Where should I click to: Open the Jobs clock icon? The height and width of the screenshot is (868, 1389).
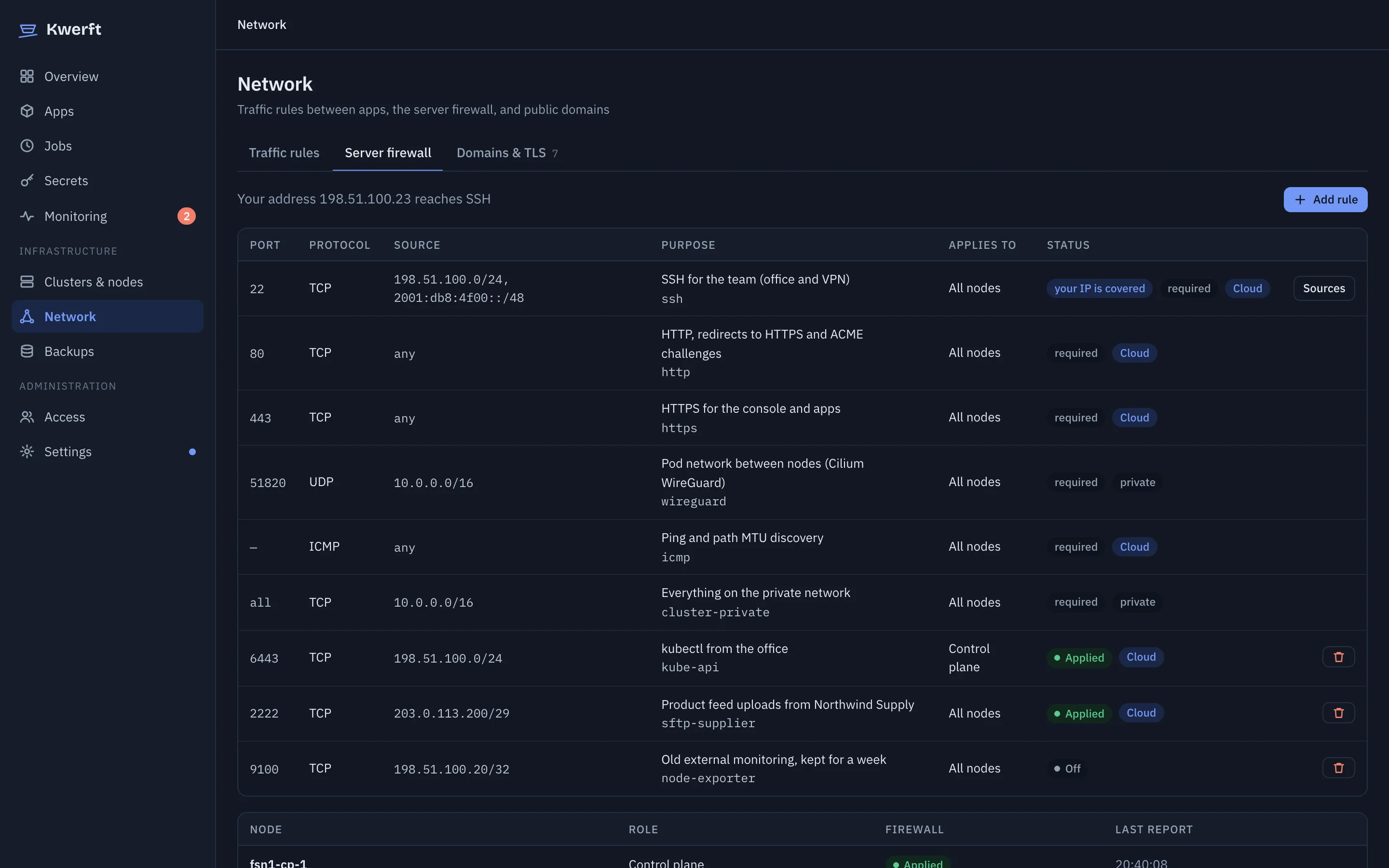(x=27, y=146)
